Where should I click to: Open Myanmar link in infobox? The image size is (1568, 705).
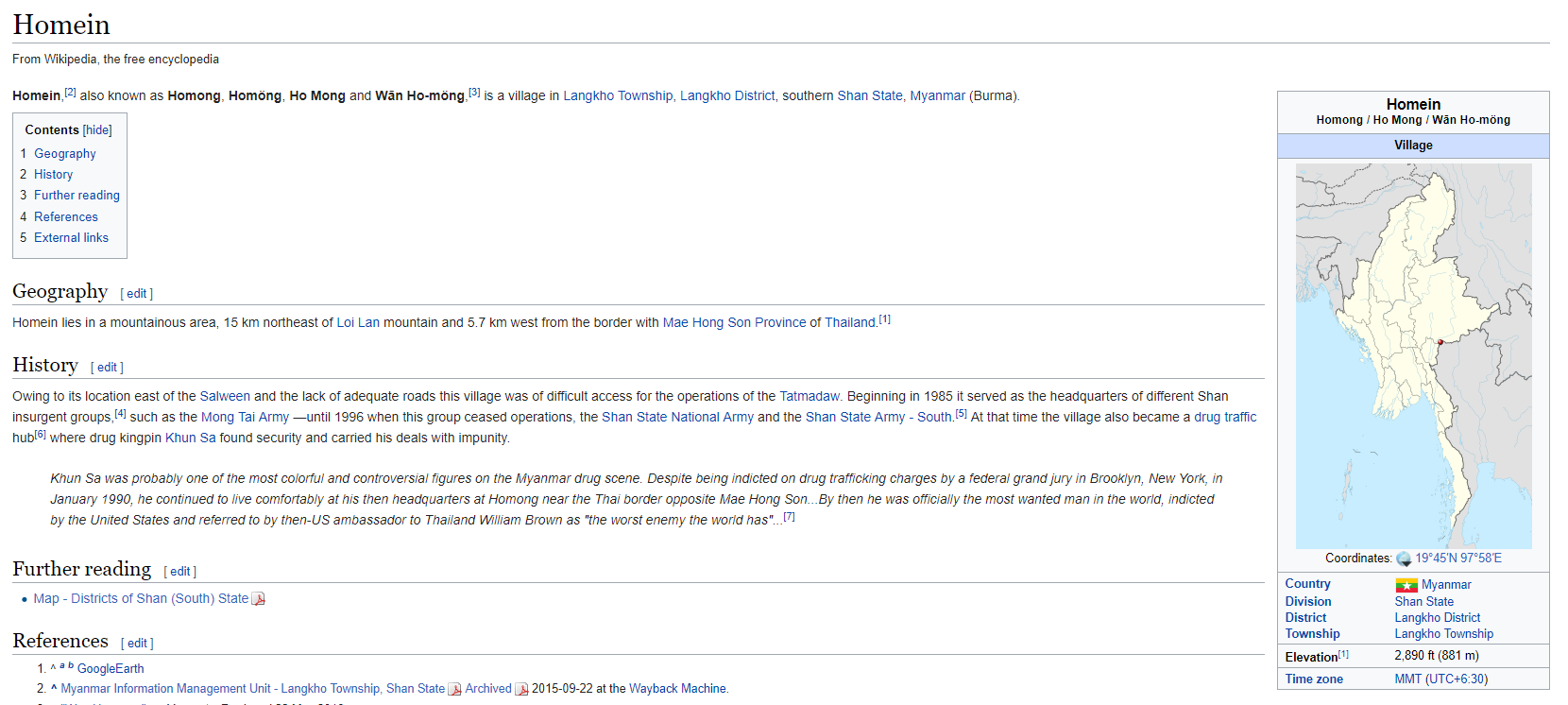[1446, 585]
